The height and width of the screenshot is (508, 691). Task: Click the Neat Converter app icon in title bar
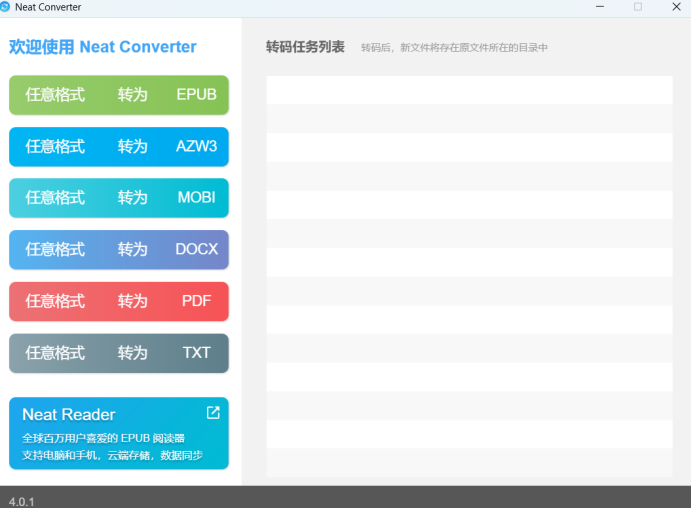click(6, 7)
